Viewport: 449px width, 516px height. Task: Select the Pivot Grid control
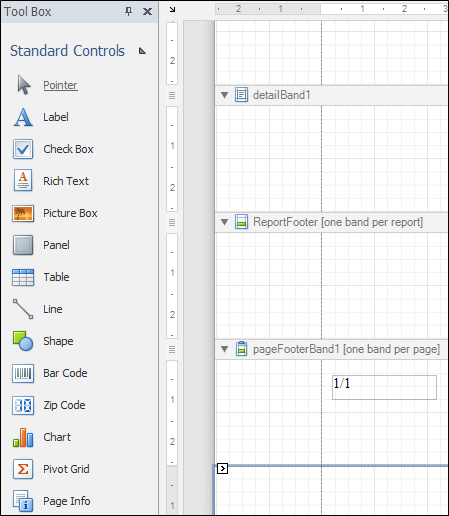pyautogui.click(x=51, y=469)
